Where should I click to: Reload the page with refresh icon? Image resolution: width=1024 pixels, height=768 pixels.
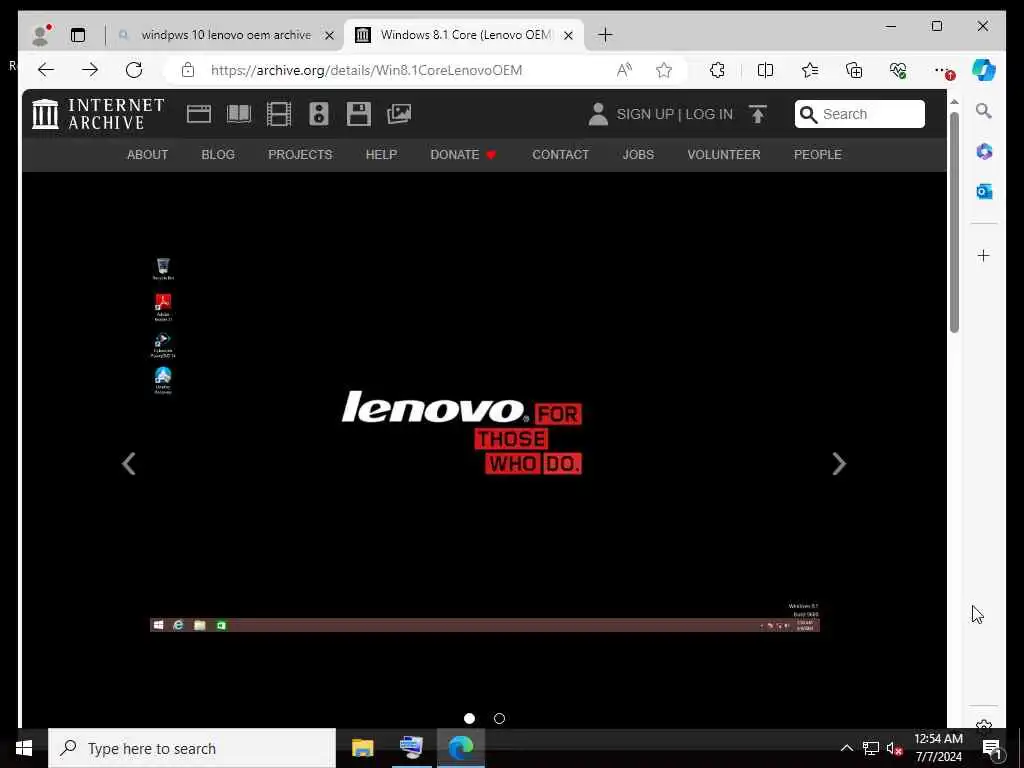[x=134, y=70]
